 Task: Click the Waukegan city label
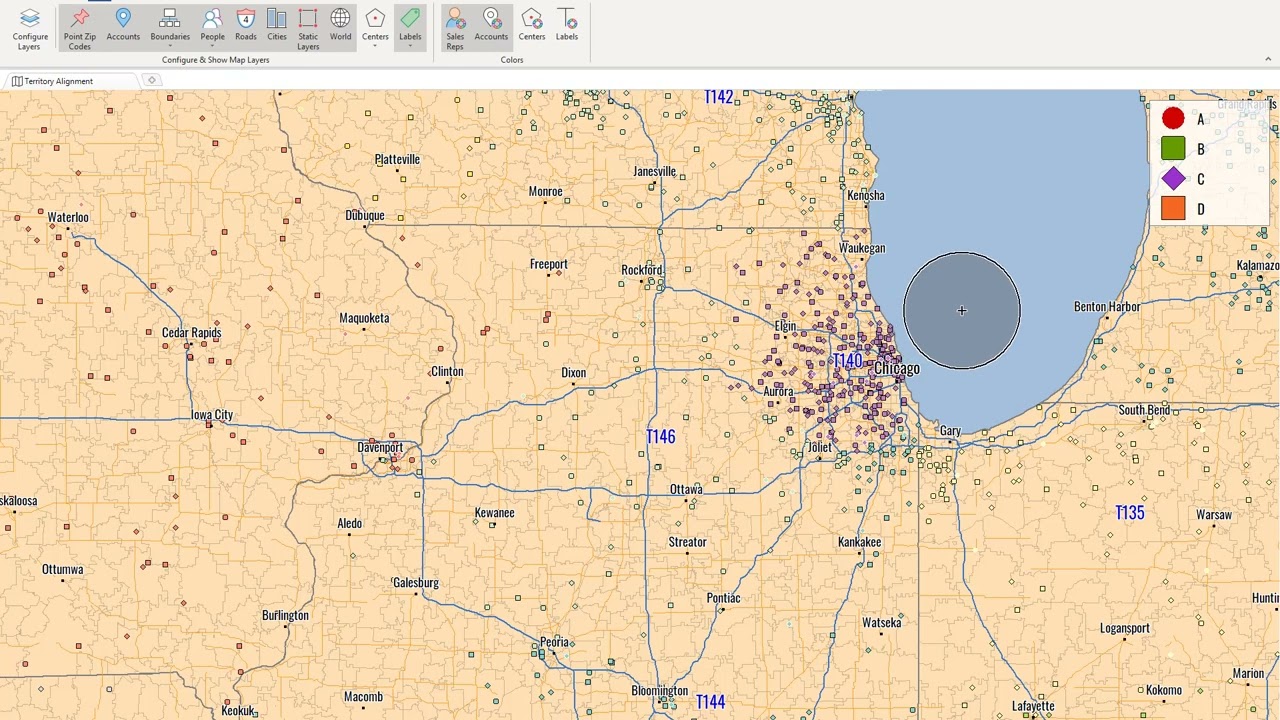point(862,248)
